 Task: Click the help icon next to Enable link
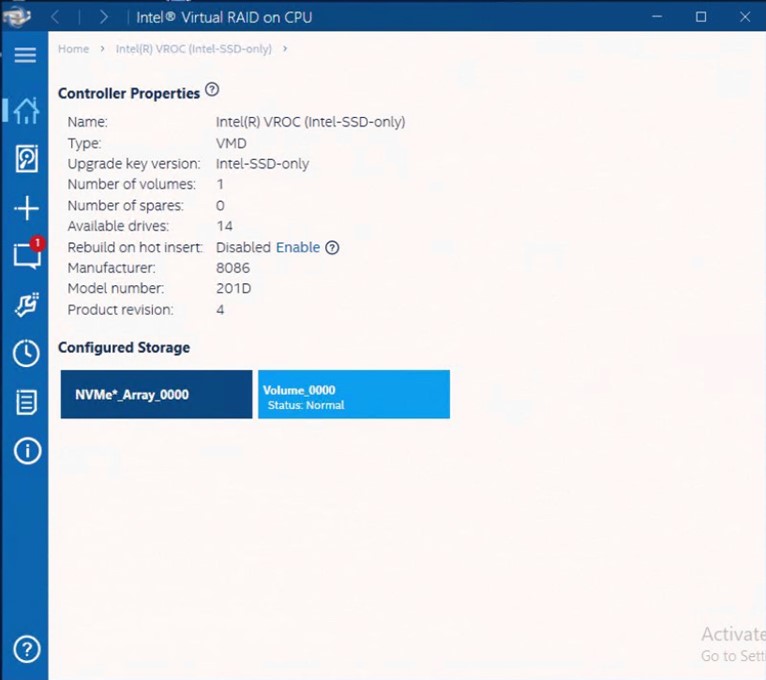[x=332, y=248]
